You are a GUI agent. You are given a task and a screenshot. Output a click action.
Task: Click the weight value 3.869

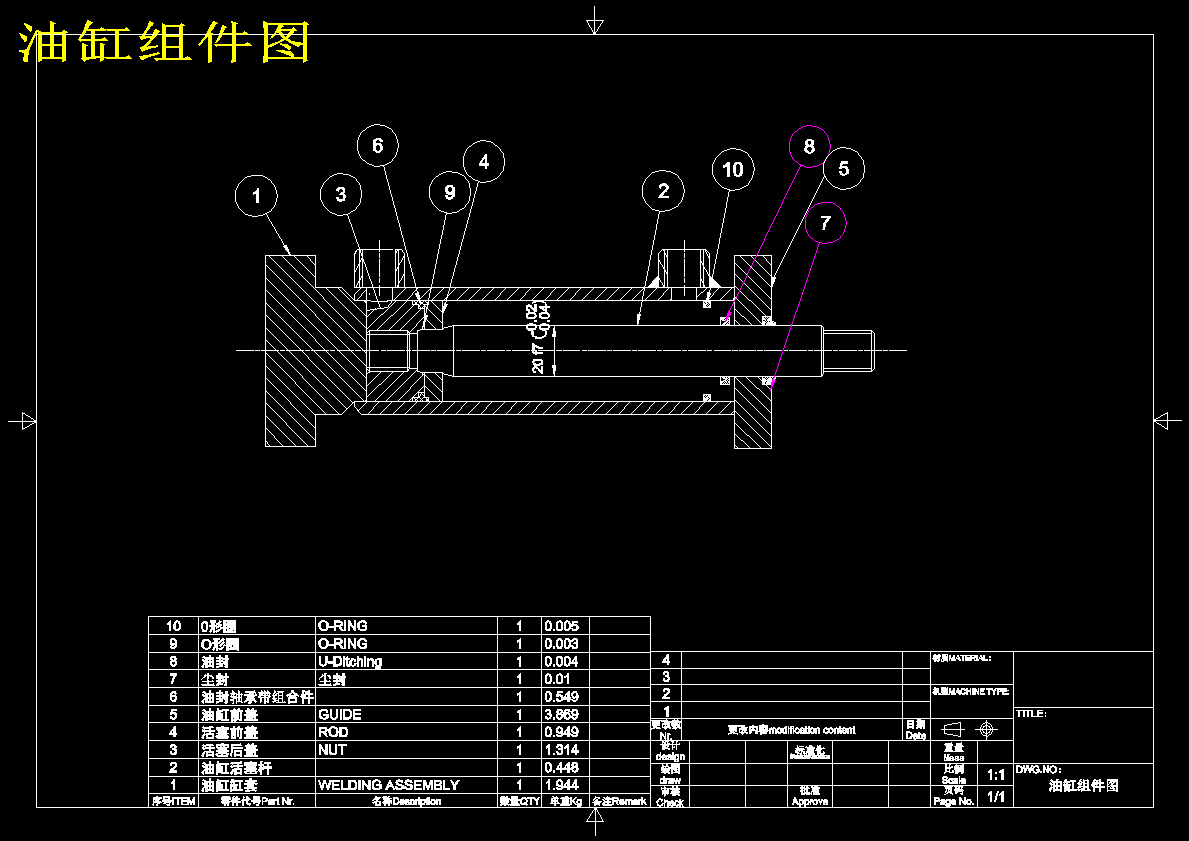click(562, 714)
